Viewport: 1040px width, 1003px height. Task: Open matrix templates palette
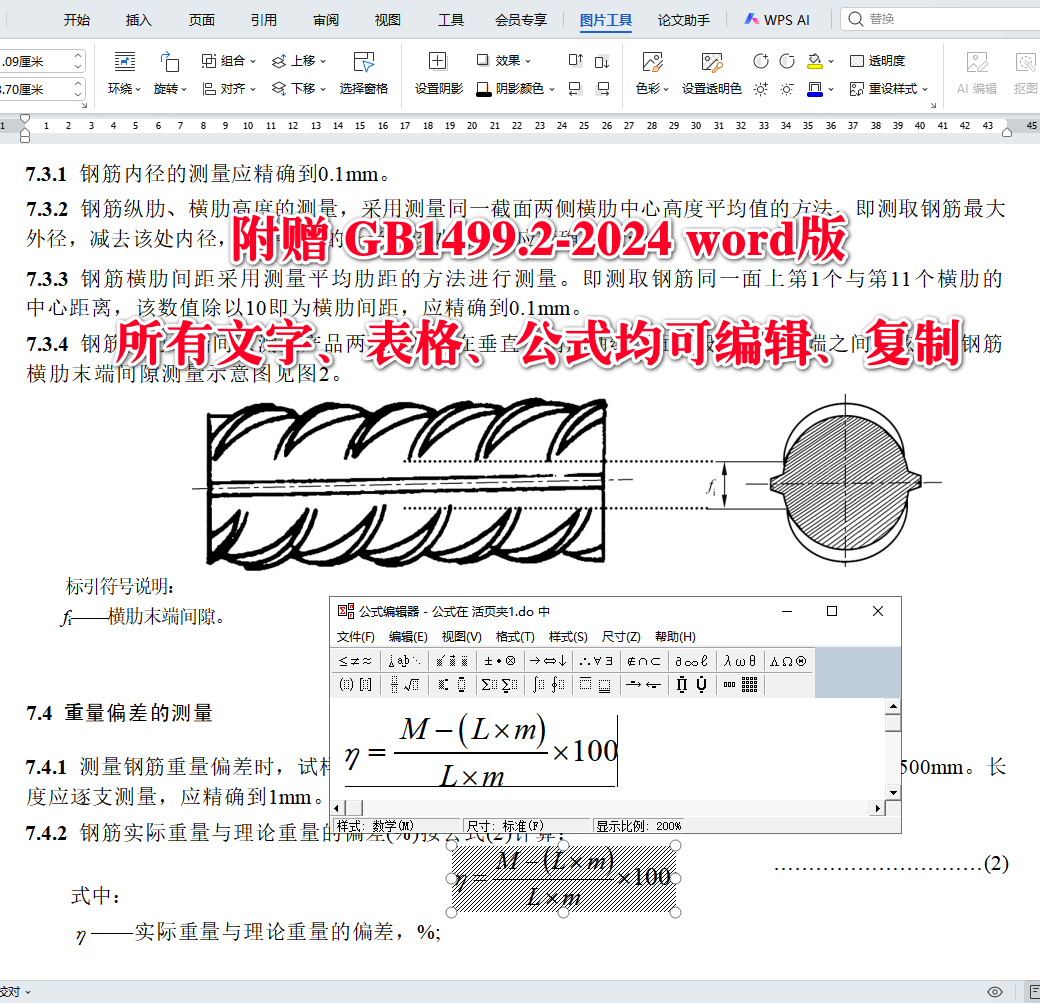pos(740,685)
